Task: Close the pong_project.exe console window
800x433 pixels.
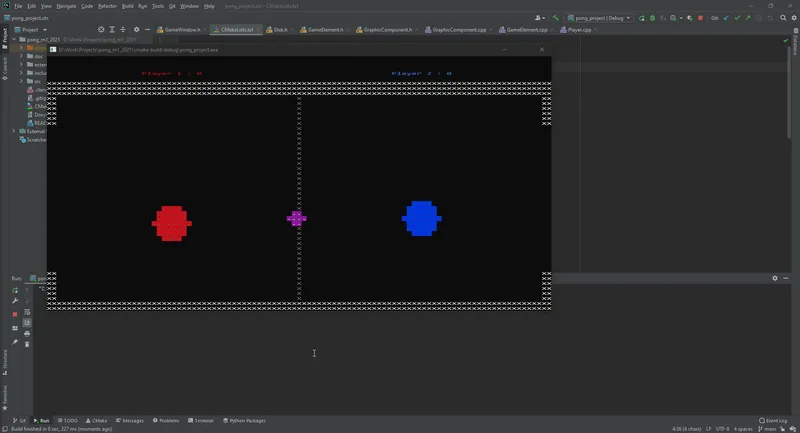Action: tap(542, 49)
